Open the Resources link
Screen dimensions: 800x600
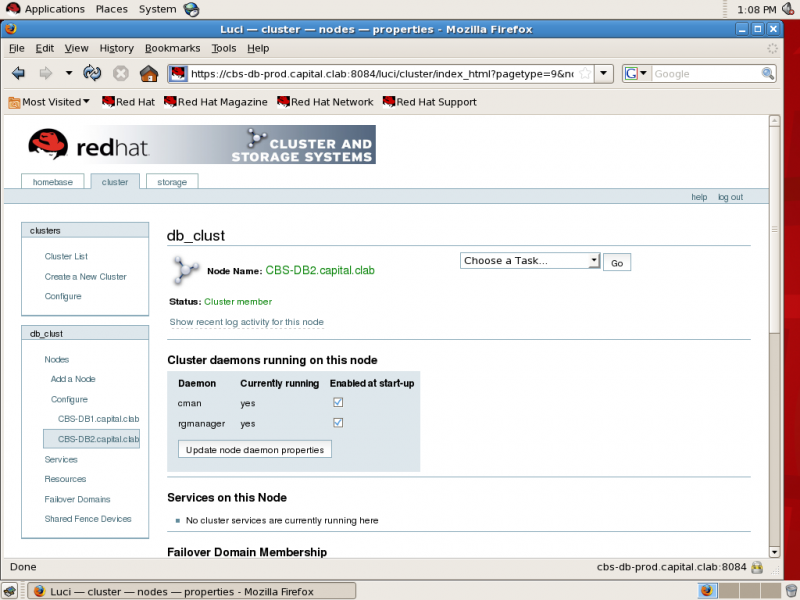[x=65, y=479]
